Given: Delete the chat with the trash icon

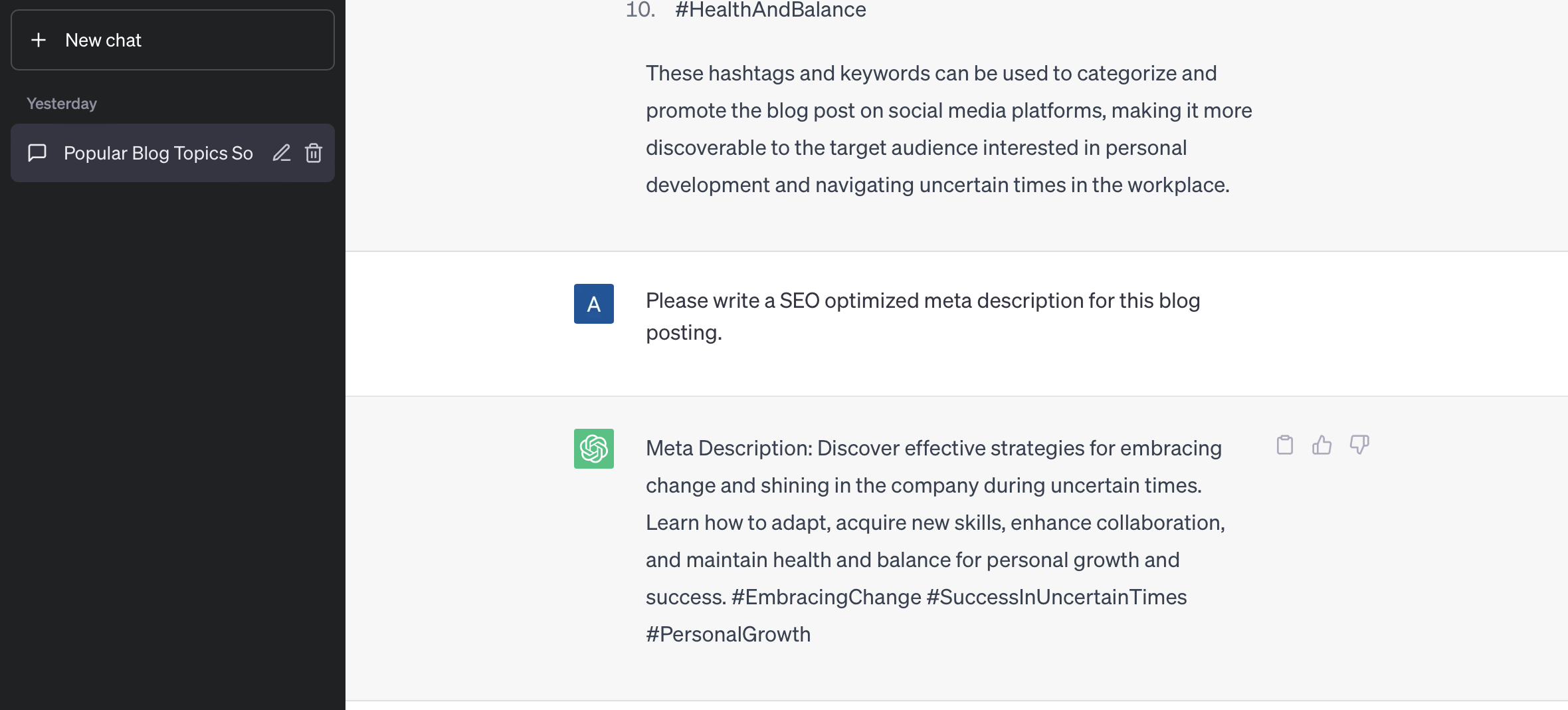Looking at the screenshot, I should point(314,153).
